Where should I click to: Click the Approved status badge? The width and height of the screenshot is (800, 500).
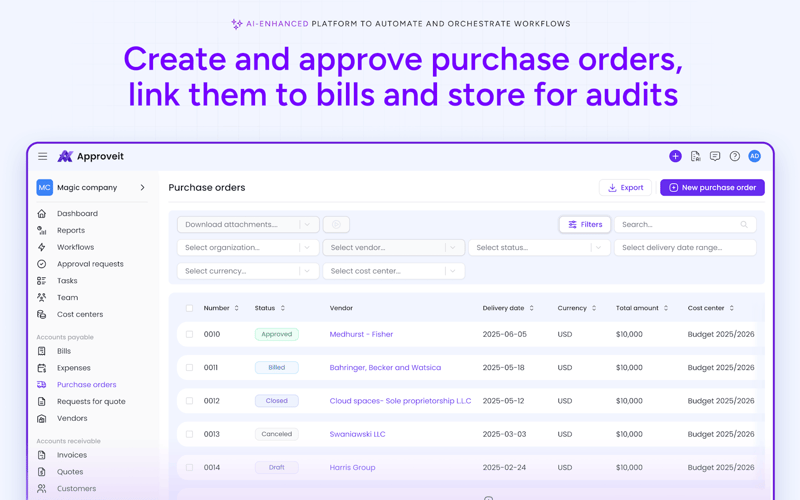click(x=277, y=334)
